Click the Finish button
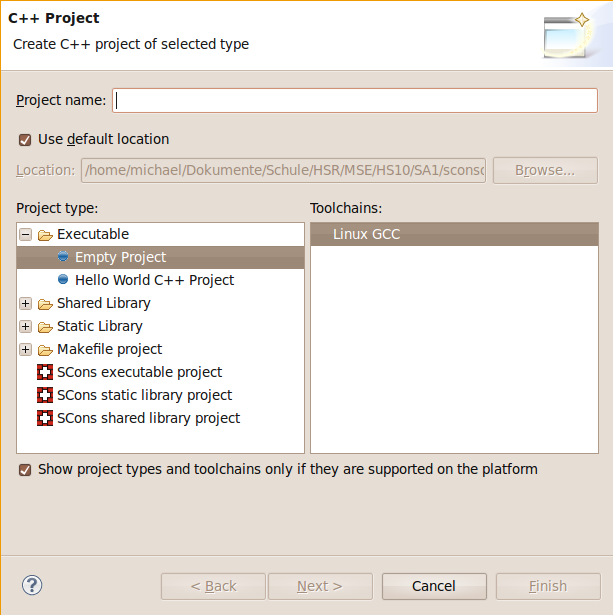Viewport: 613px width, 615px height. click(x=548, y=586)
